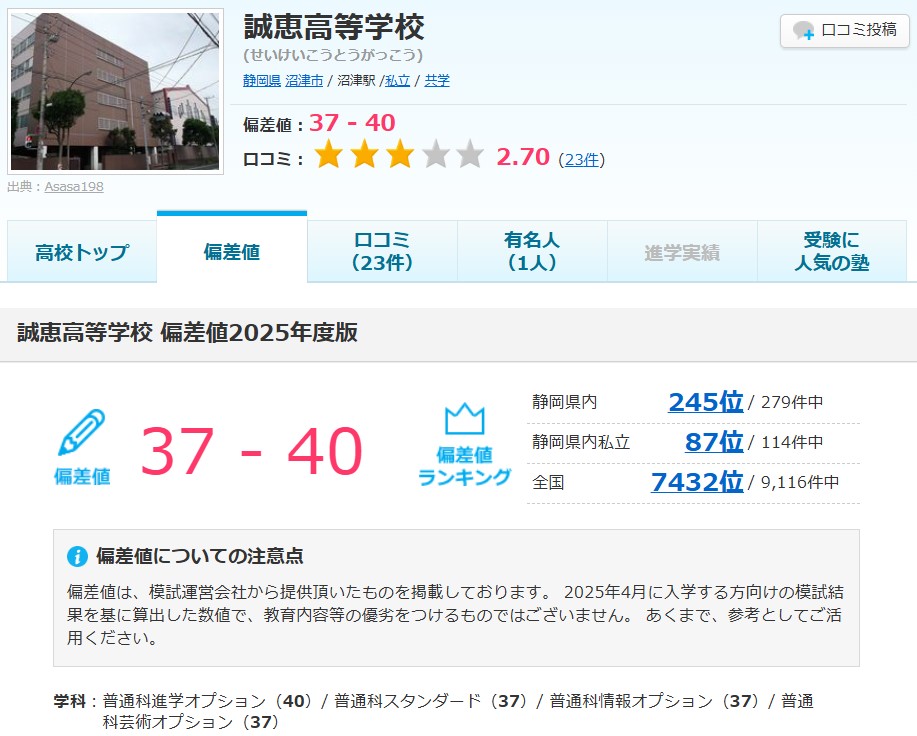The image size is (917, 736).
Task: Open the 87位 private school ranking
Action: 713,442
